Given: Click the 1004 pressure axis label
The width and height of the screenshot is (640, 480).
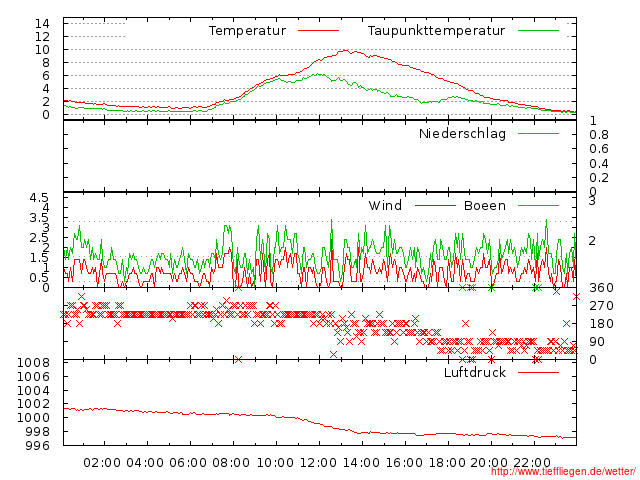Looking at the screenshot, I should coord(33,391).
